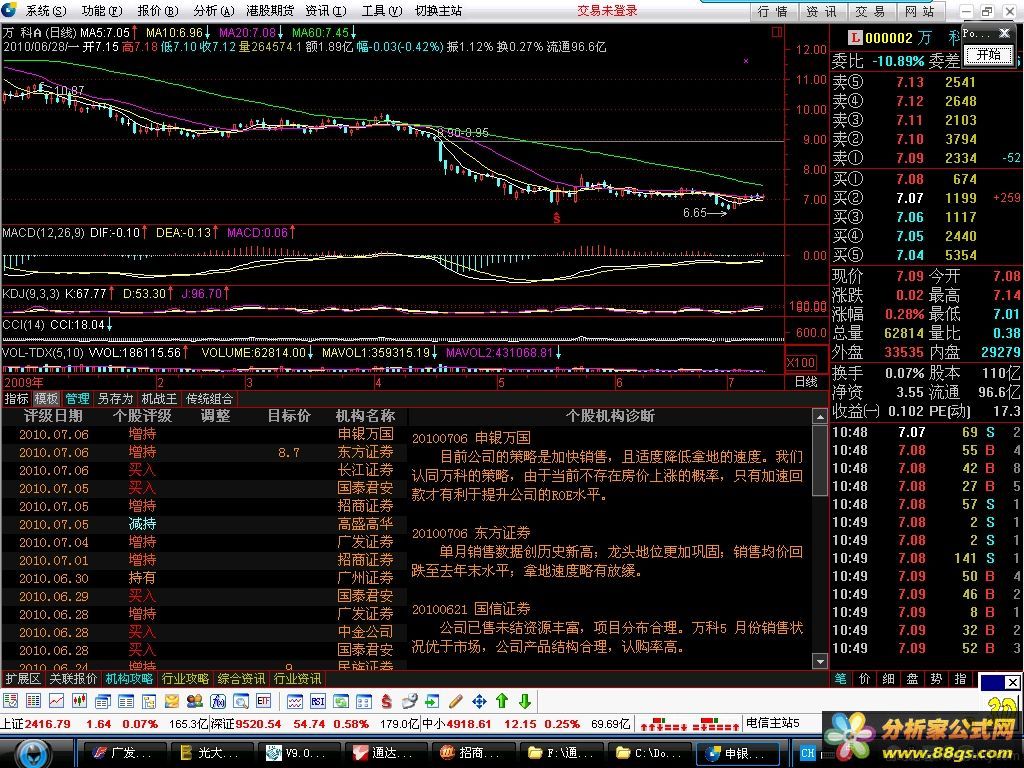Screen dimensions: 1024x768
Task: Select the 笔 tab in the tick panel
Action: [x=840, y=679]
